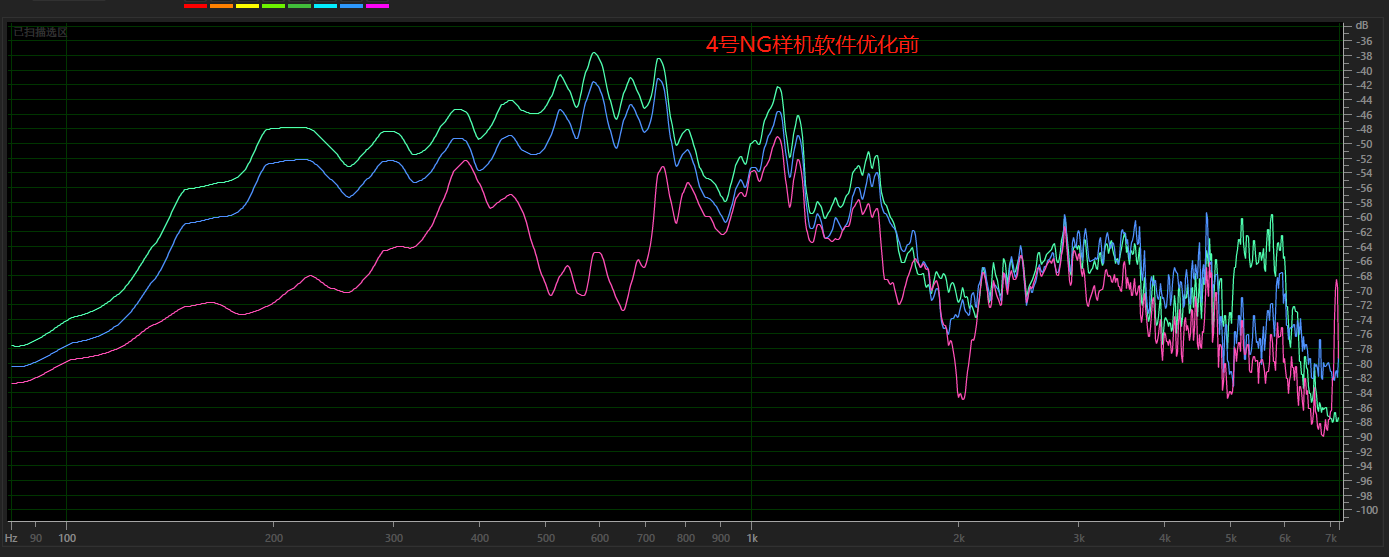
Task: Click the 200 frequency axis label
Action: [273, 538]
